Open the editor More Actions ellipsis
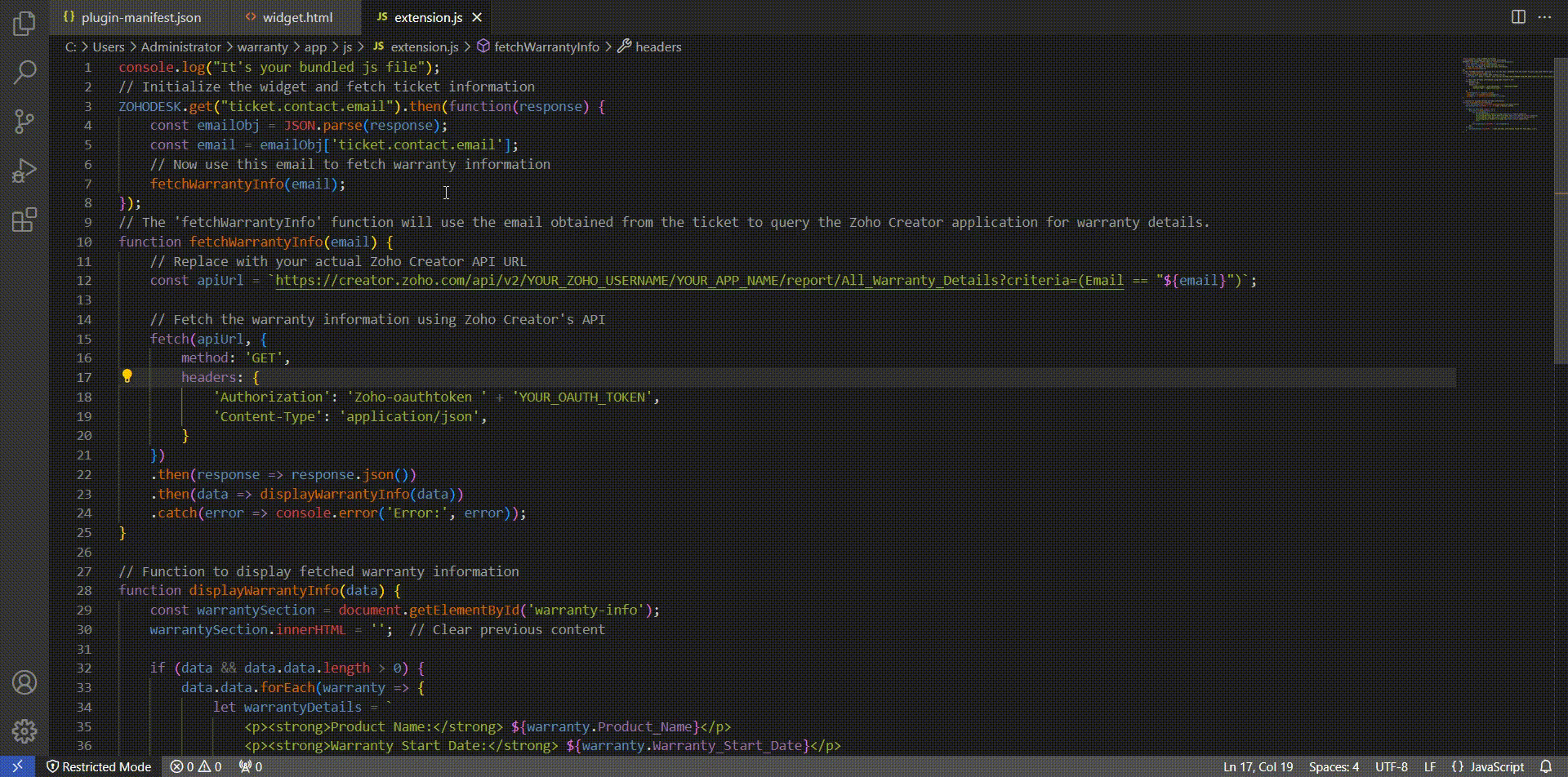Viewport: 1568px width, 777px height. [1544, 17]
